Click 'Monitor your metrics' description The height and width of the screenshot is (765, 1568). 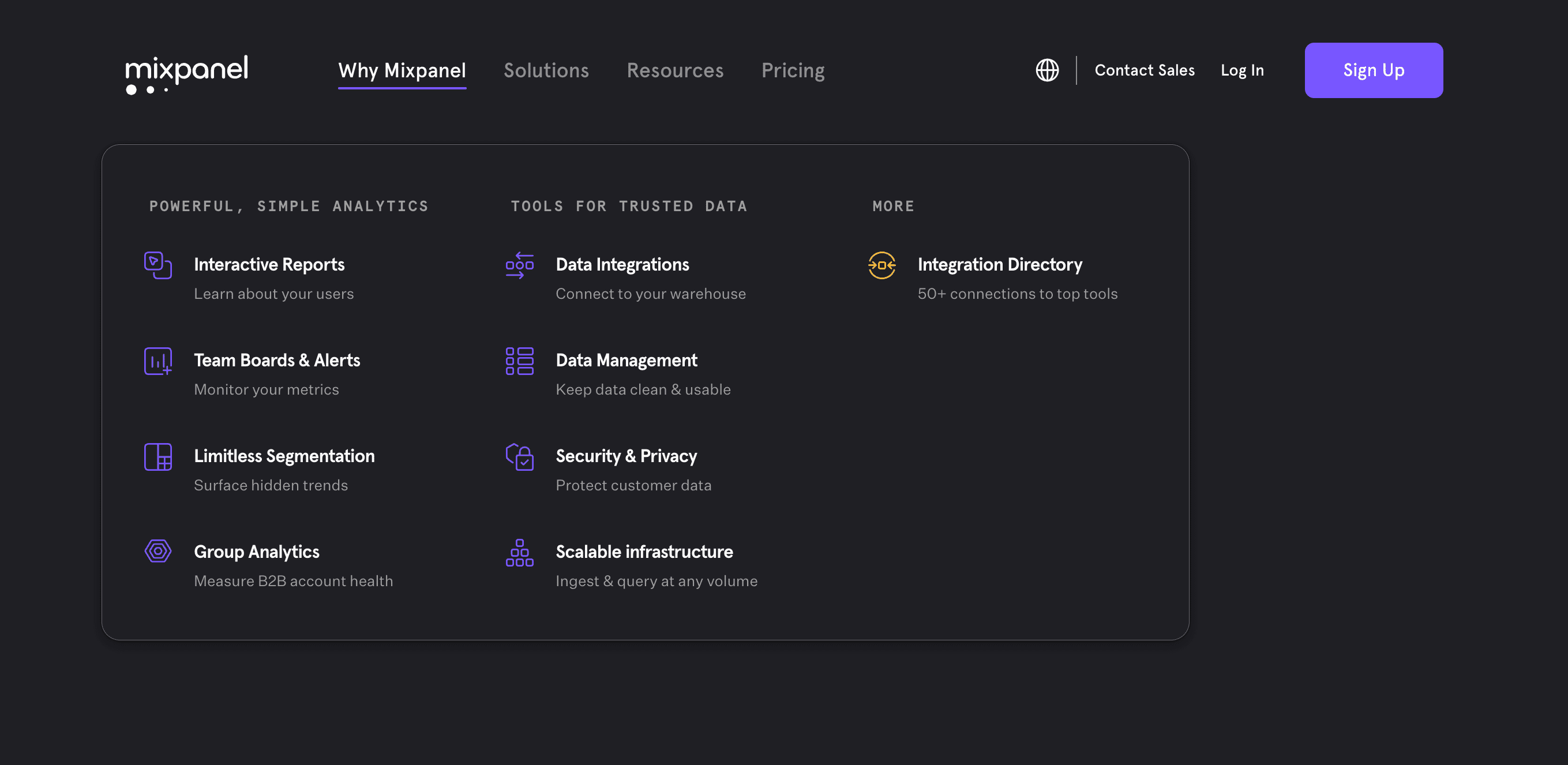[266, 389]
